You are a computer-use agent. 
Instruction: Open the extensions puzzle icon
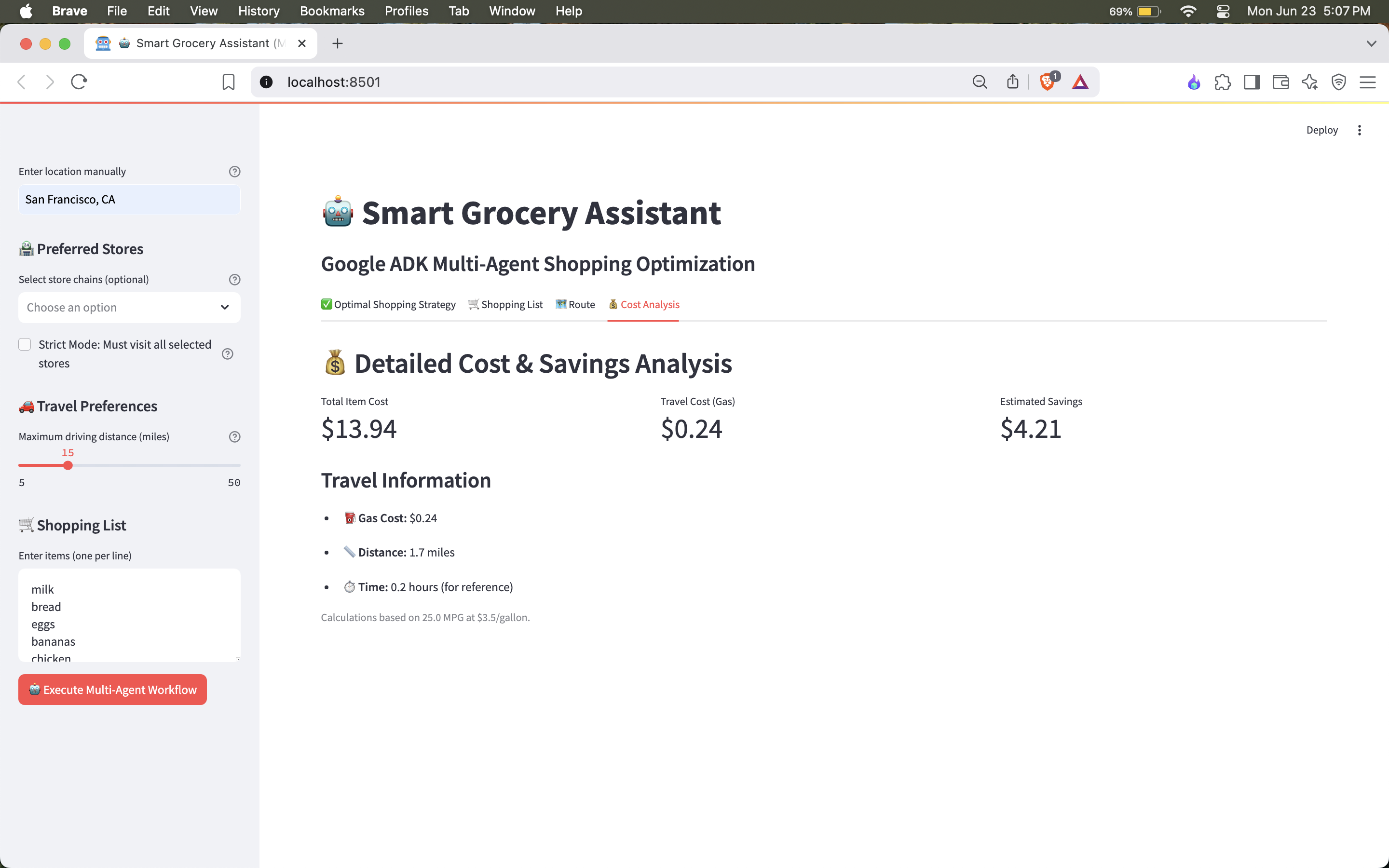(x=1223, y=82)
